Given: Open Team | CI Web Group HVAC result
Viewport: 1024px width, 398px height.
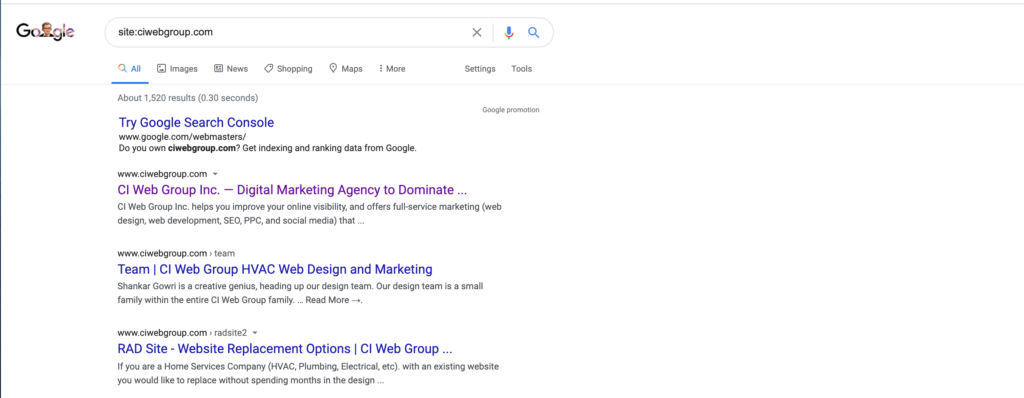Looking at the screenshot, I should pyautogui.click(x=275, y=269).
